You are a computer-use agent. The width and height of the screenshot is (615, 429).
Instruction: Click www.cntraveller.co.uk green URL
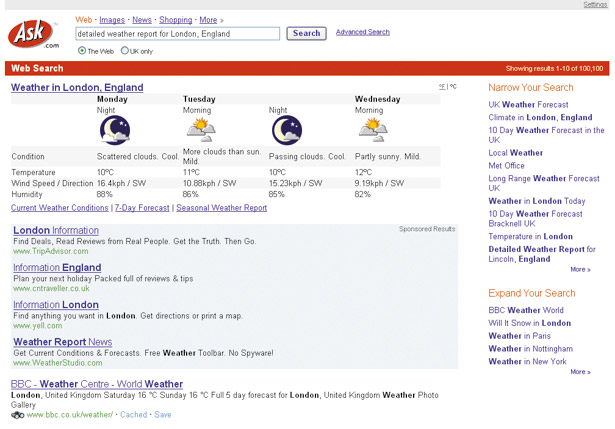(x=51, y=289)
